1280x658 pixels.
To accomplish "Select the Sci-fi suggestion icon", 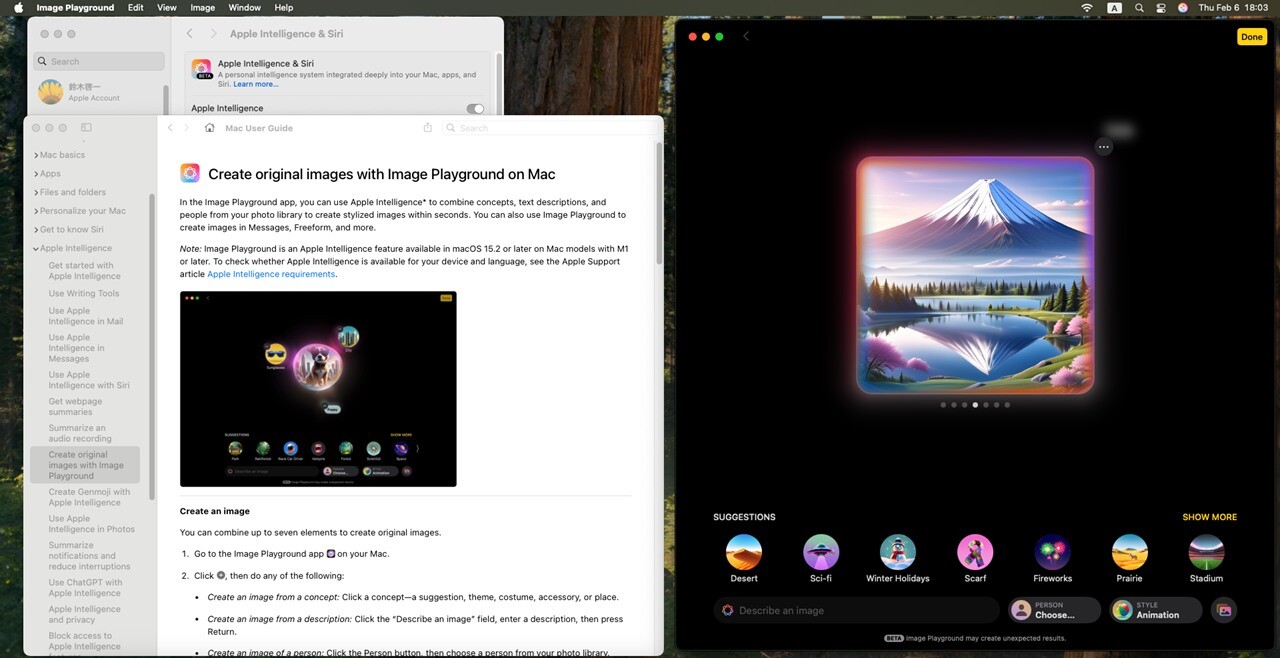I will tap(821, 552).
